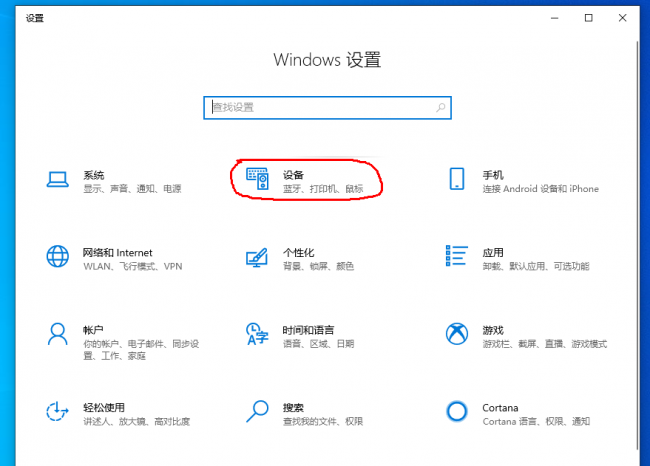
Task: Click the text WLAN、飞行模式、VPN
Action: 133,266
